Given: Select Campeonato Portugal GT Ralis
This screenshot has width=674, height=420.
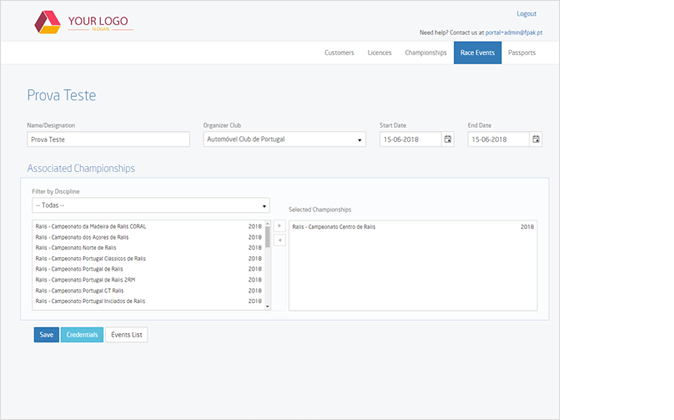Looking at the screenshot, I should click(x=148, y=291).
